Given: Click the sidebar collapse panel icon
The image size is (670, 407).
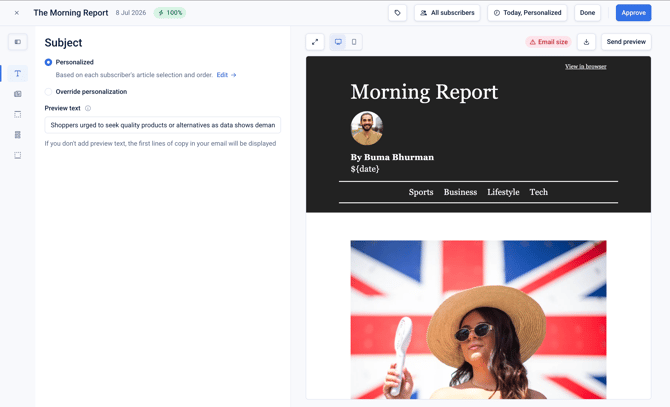Looking at the screenshot, I should point(18,42).
